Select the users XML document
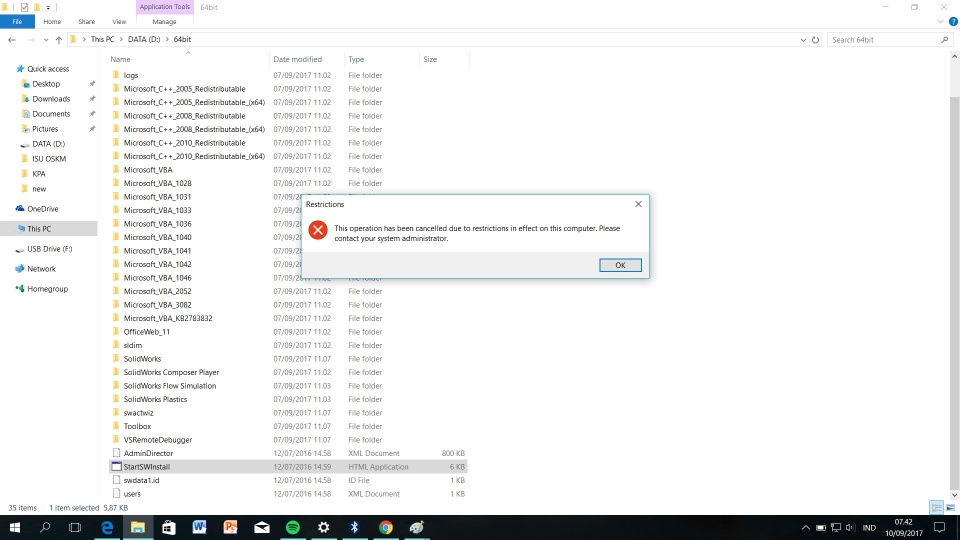The height and width of the screenshot is (540, 960). tap(132, 493)
